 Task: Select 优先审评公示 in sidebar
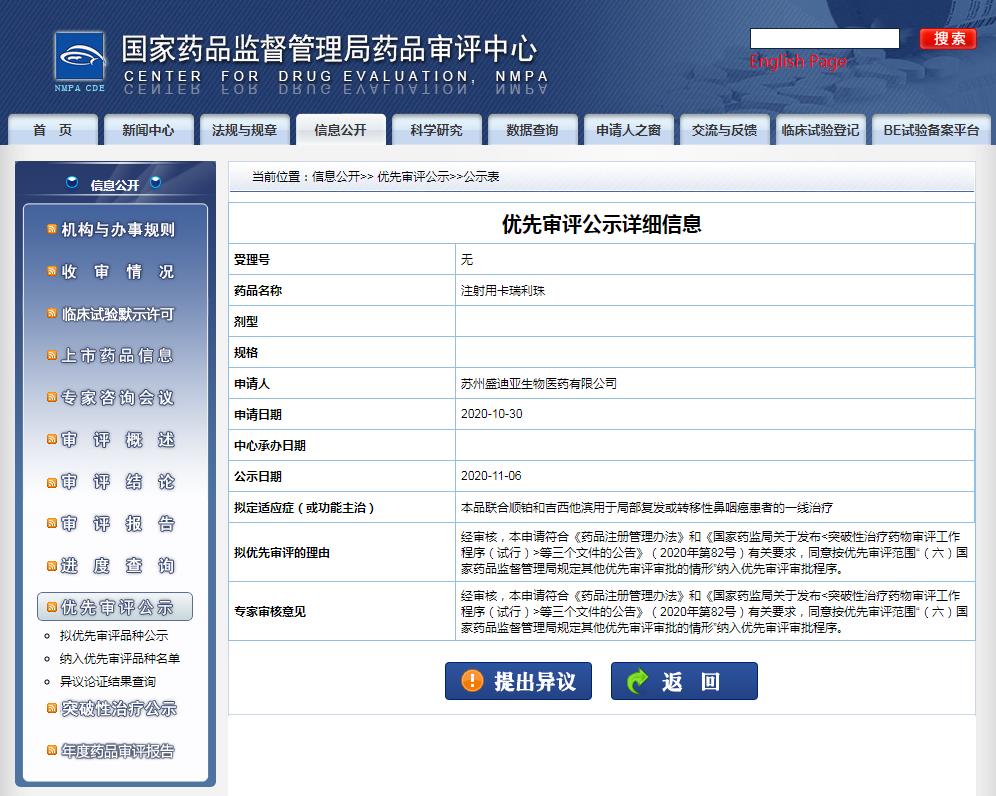[x=115, y=607]
